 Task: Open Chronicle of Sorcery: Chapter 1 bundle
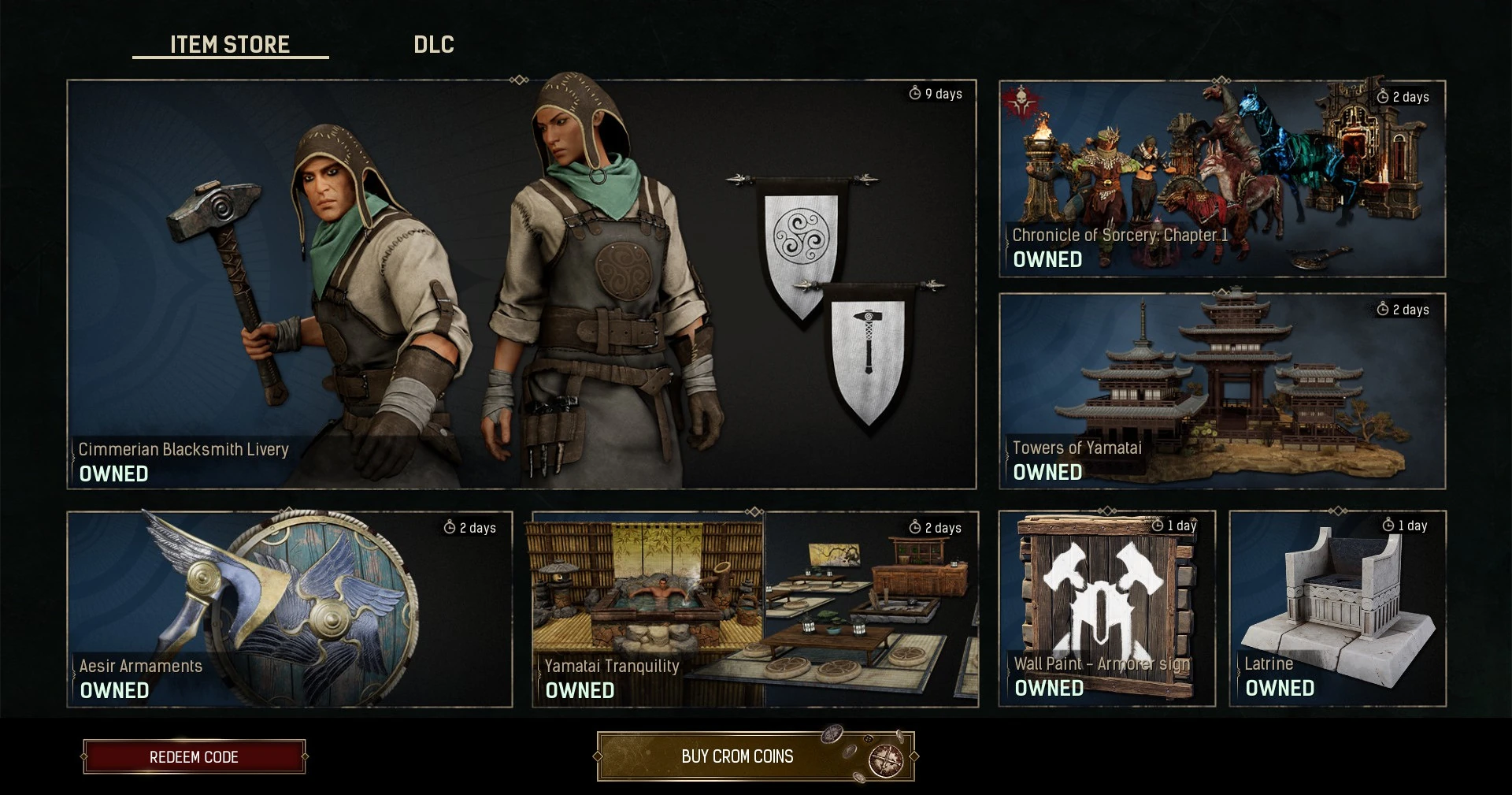[1222, 179]
